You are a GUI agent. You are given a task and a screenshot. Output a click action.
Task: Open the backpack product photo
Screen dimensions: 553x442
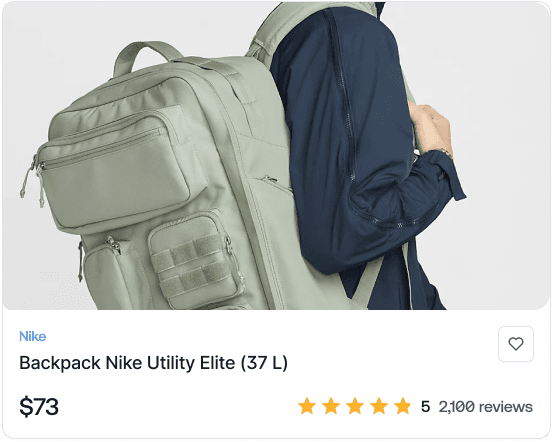276,156
